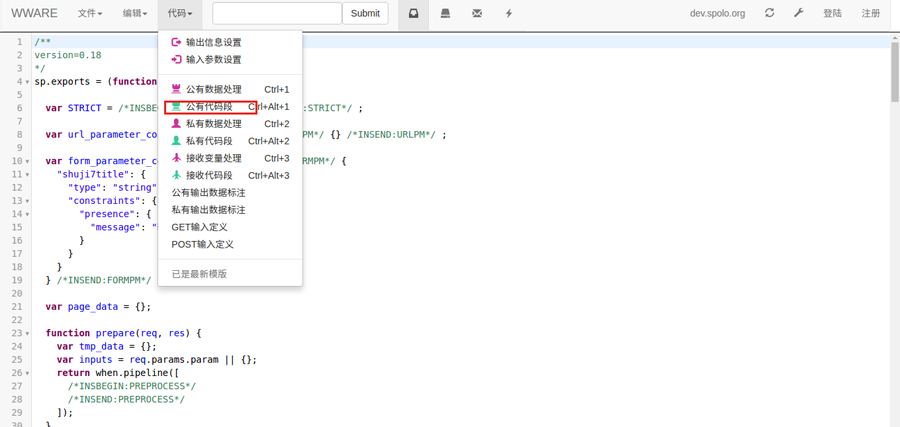This screenshot has height=427, width=900.
Task: Click the '/*INSEND:FORMPM*/' comment text
Action: pyautogui.click(x=104, y=280)
